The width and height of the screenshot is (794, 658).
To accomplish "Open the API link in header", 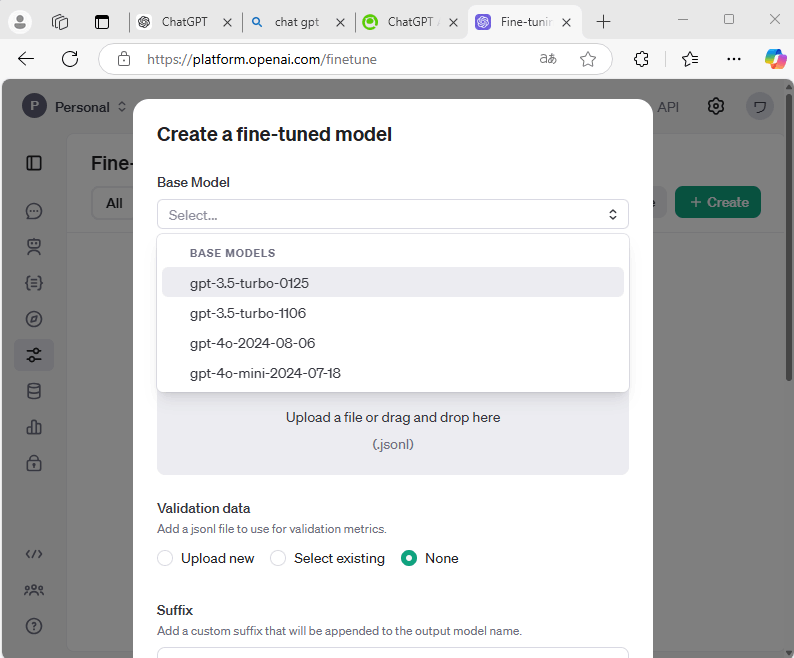I will (668, 107).
